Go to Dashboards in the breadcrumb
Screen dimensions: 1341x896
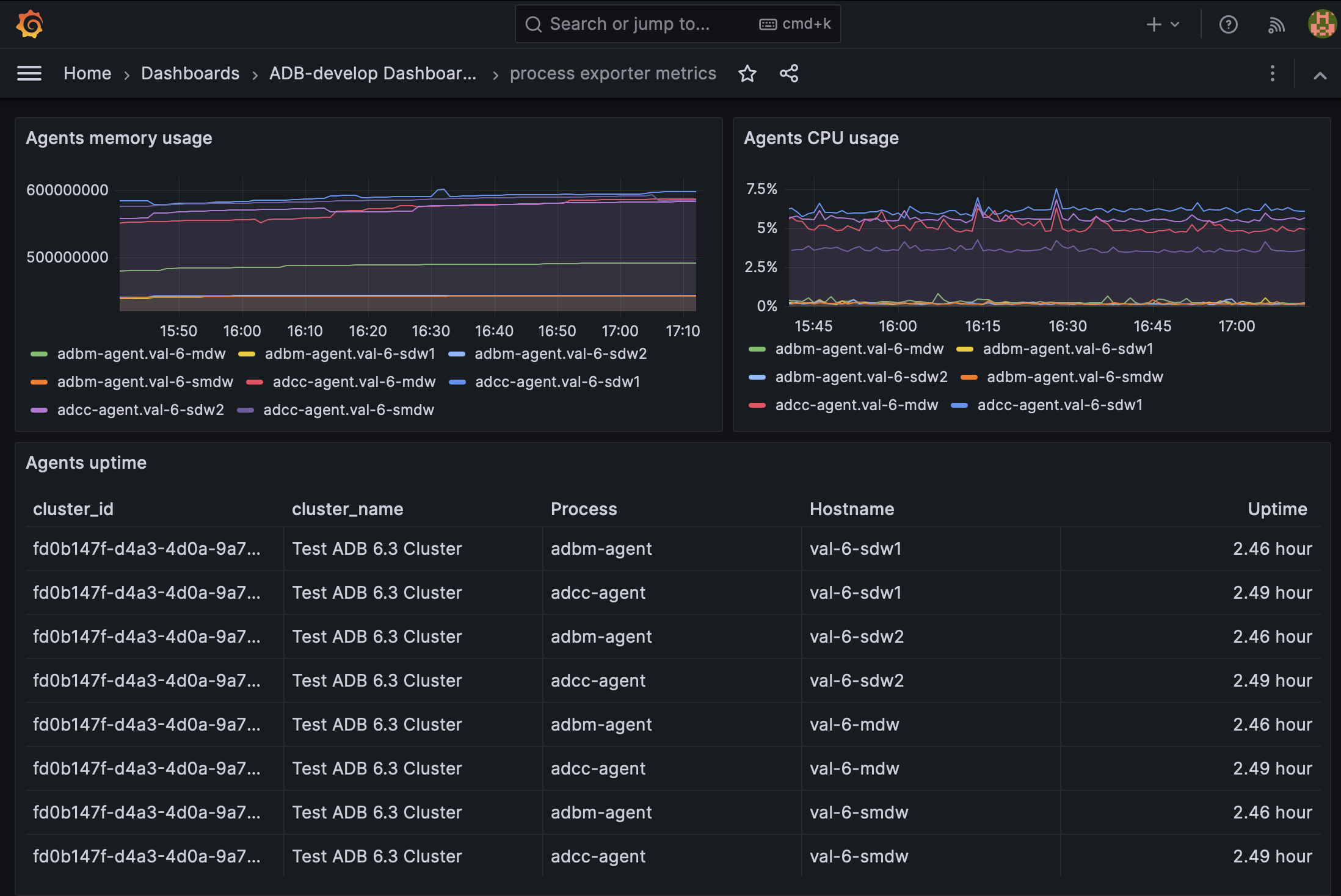point(190,73)
